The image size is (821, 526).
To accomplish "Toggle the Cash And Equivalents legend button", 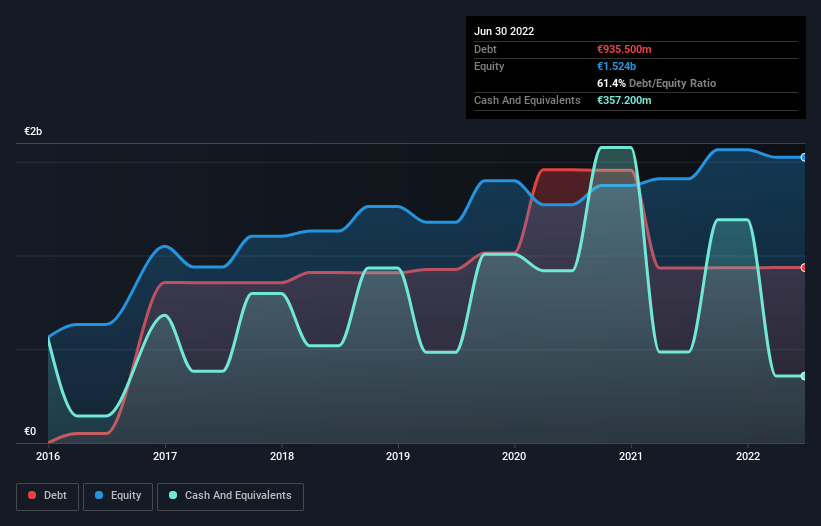I will coord(230,496).
